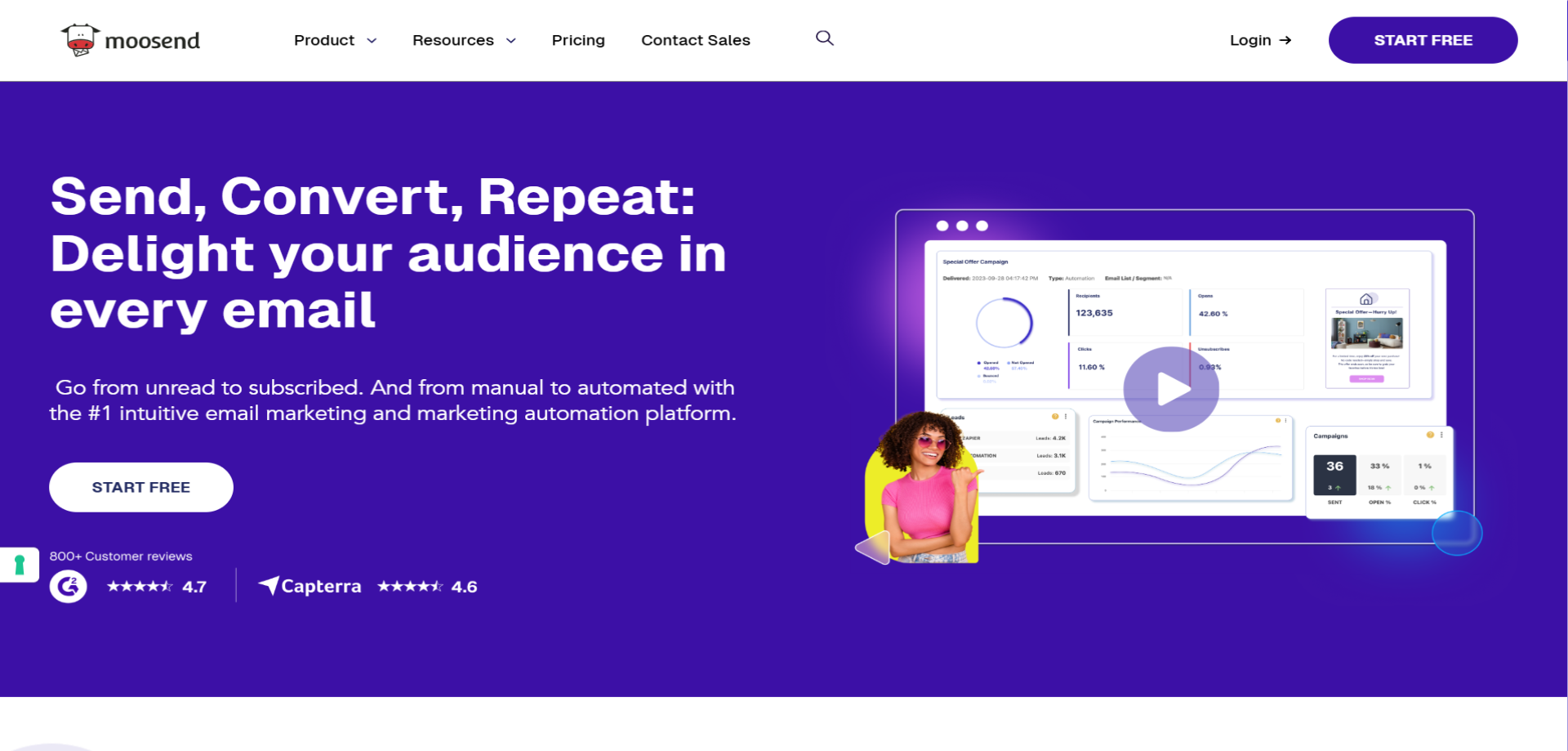Screen dimensions: 1568x751
Task: Click the opened rate donut chart
Action: tap(1004, 323)
